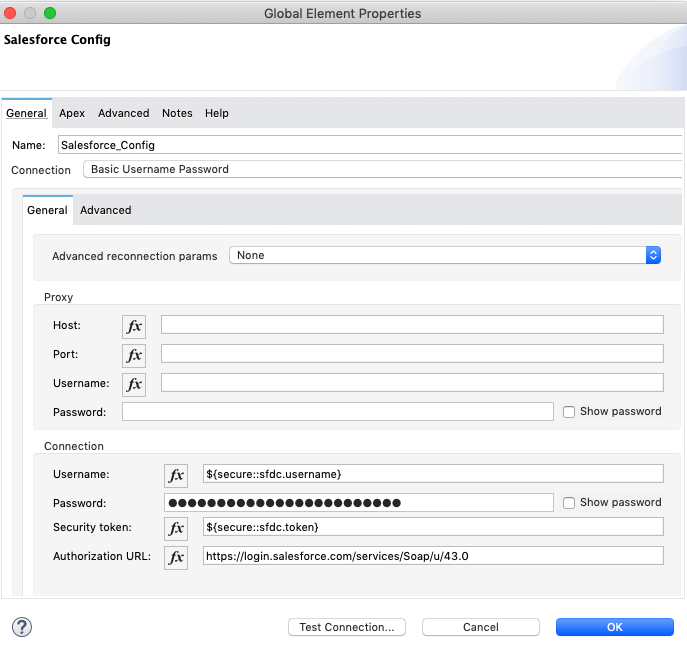Switch to the Apex tab
687x647 pixels.
point(72,113)
